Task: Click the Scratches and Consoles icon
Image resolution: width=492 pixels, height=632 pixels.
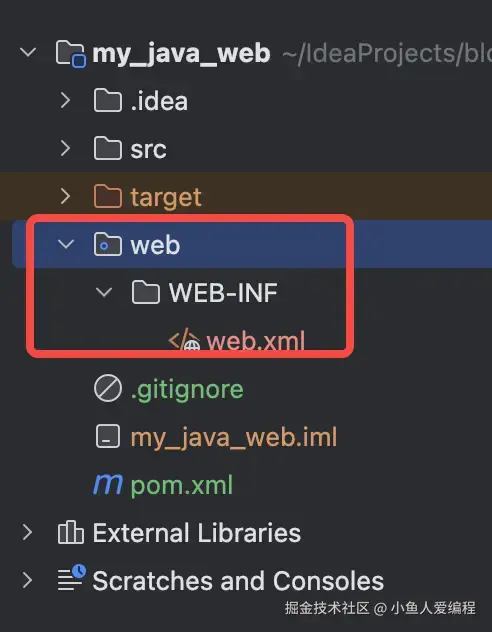Action: [x=71, y=578]
